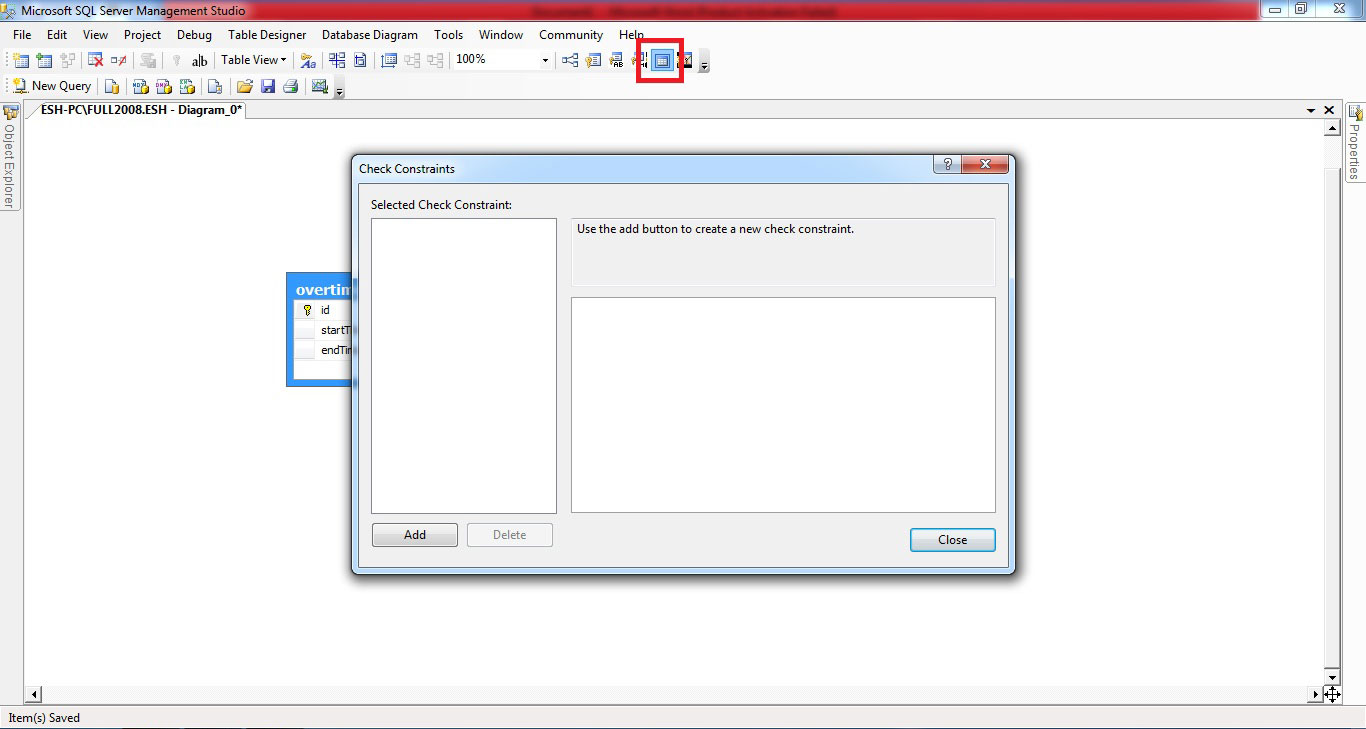Click the Manage Indexes and Keys icon
Viewport: 1366px width, 729px height.
[x=594, y=61]
